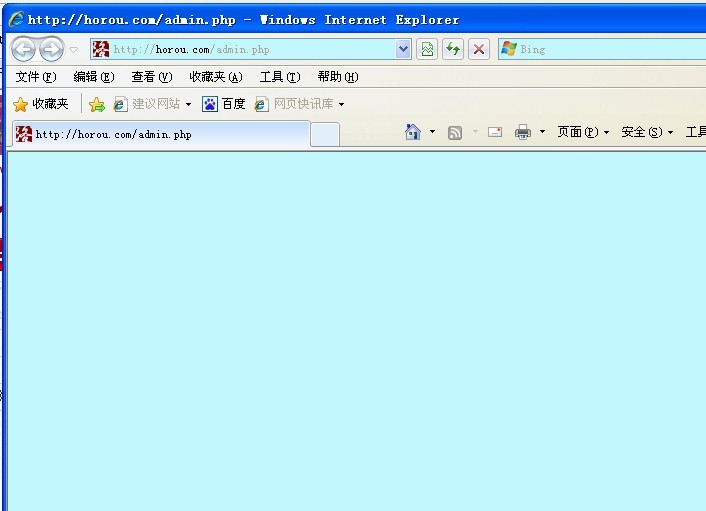The height and width of the screenshot is (511, 706).
Task: Go forward with the Forward arrow button
Action: coord(51,49)
